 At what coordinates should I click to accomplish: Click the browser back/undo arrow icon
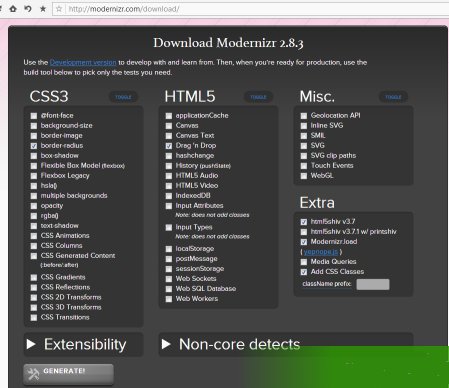click(28, 9)
